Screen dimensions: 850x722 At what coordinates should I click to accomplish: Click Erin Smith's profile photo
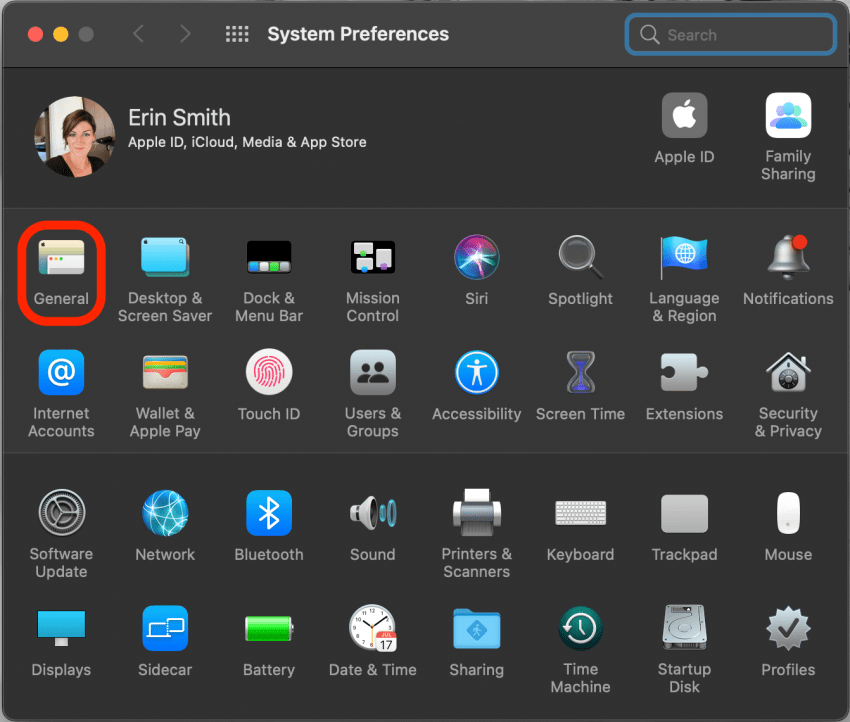74,137
